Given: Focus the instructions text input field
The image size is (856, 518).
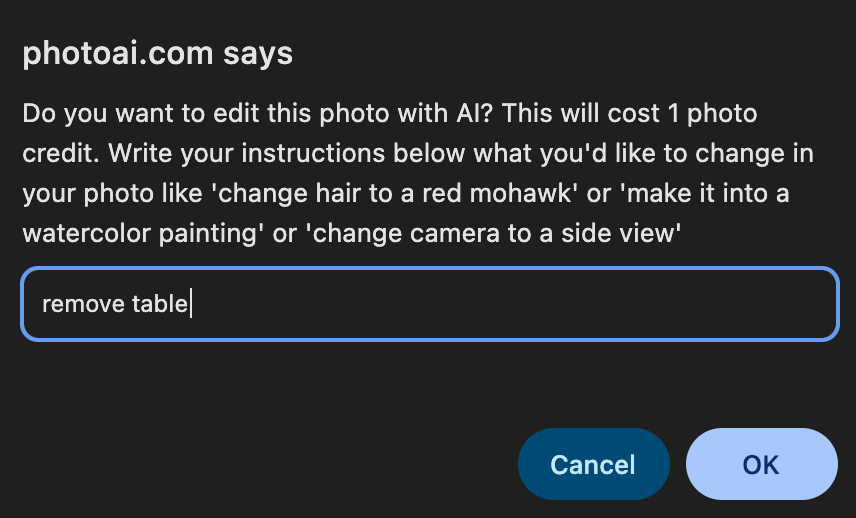Looking at the screenshot, I should click(430, 304).
